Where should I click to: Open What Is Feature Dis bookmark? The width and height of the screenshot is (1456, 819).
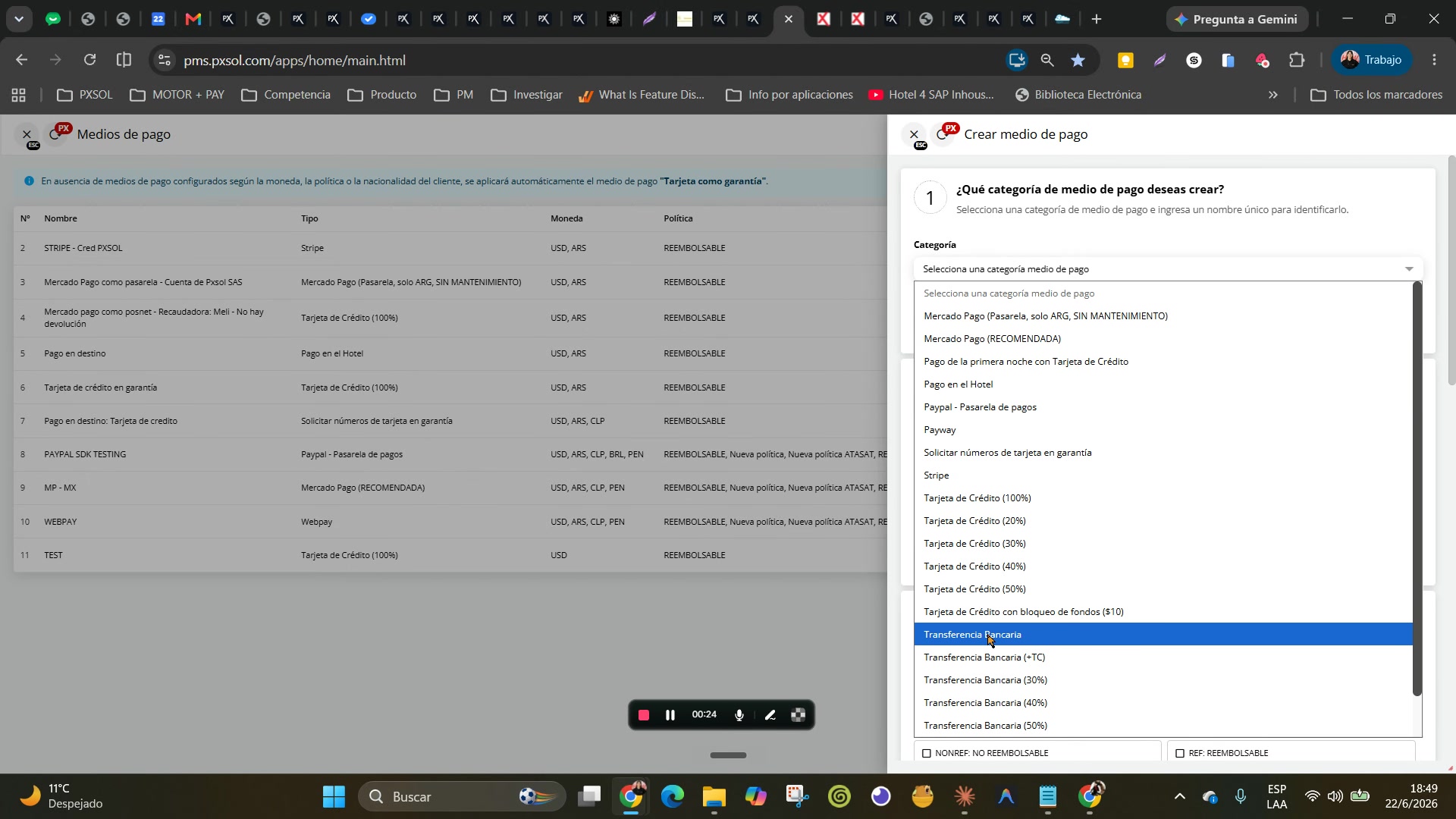tap(642, 95)
